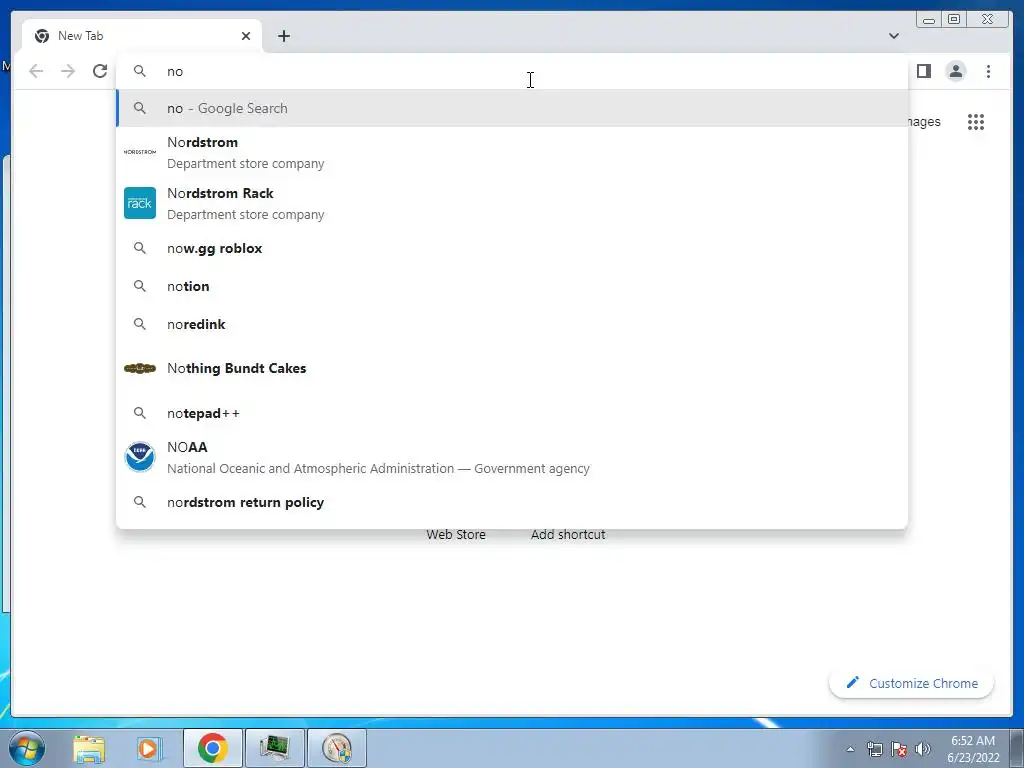The width and height of the screenshot is (1024, 768).
Task: Show hidden tray icons arrow
Action: pyautogui.click(x=850, y=749)
